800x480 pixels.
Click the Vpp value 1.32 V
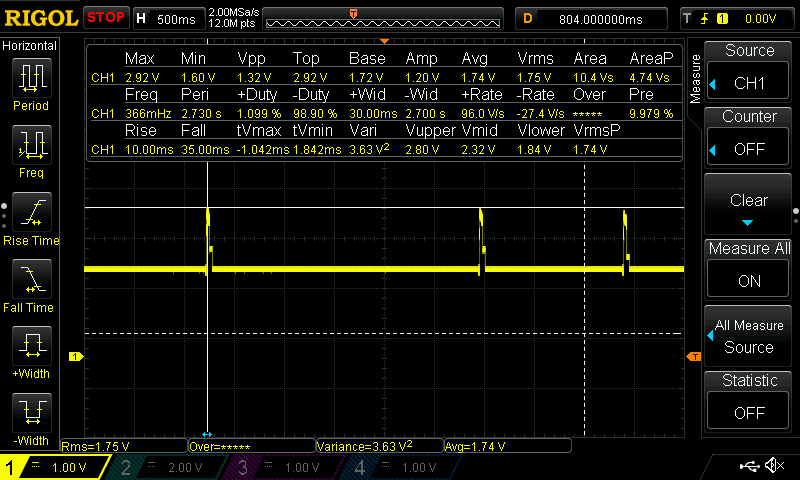pyautogui.click(x=254, y=78)
